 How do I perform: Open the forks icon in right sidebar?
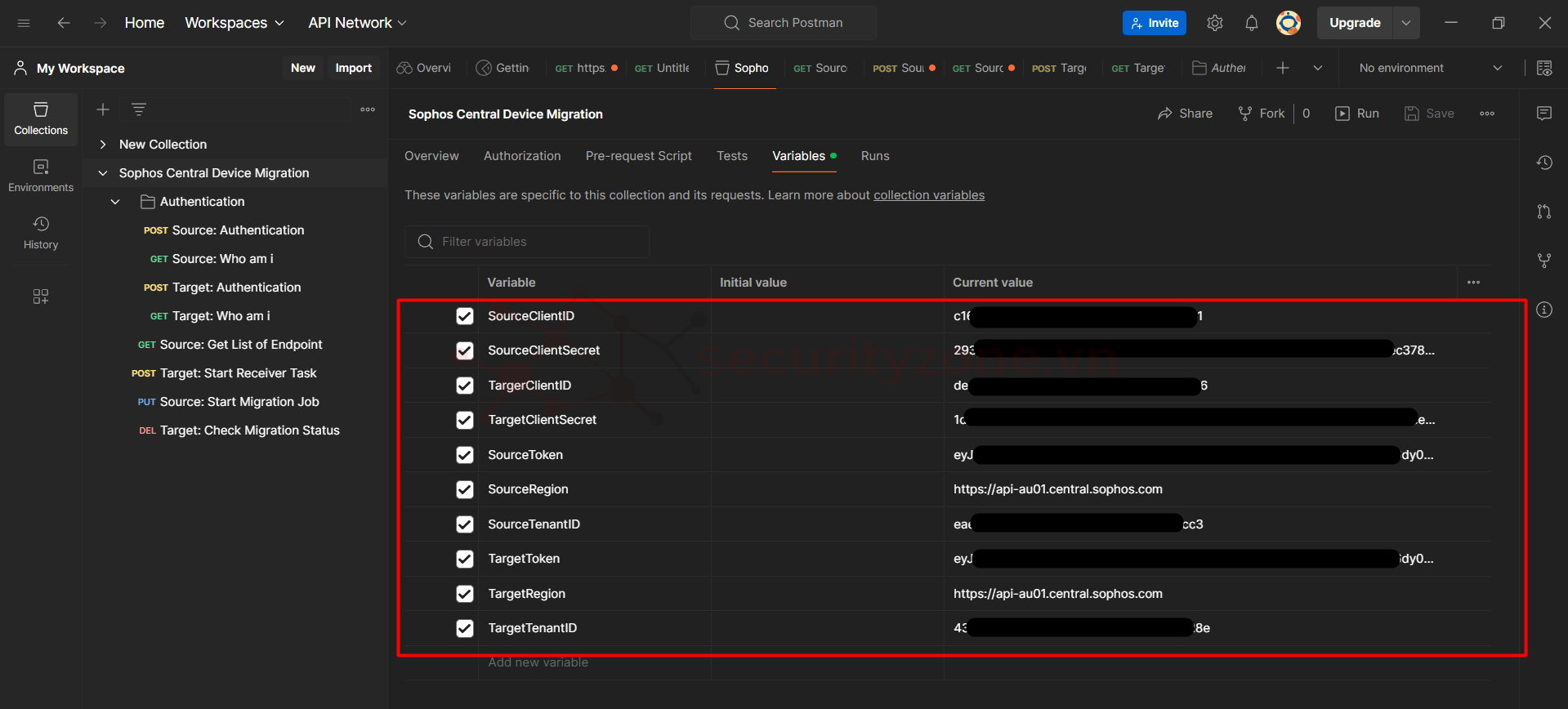click(x=1544, y=261)
